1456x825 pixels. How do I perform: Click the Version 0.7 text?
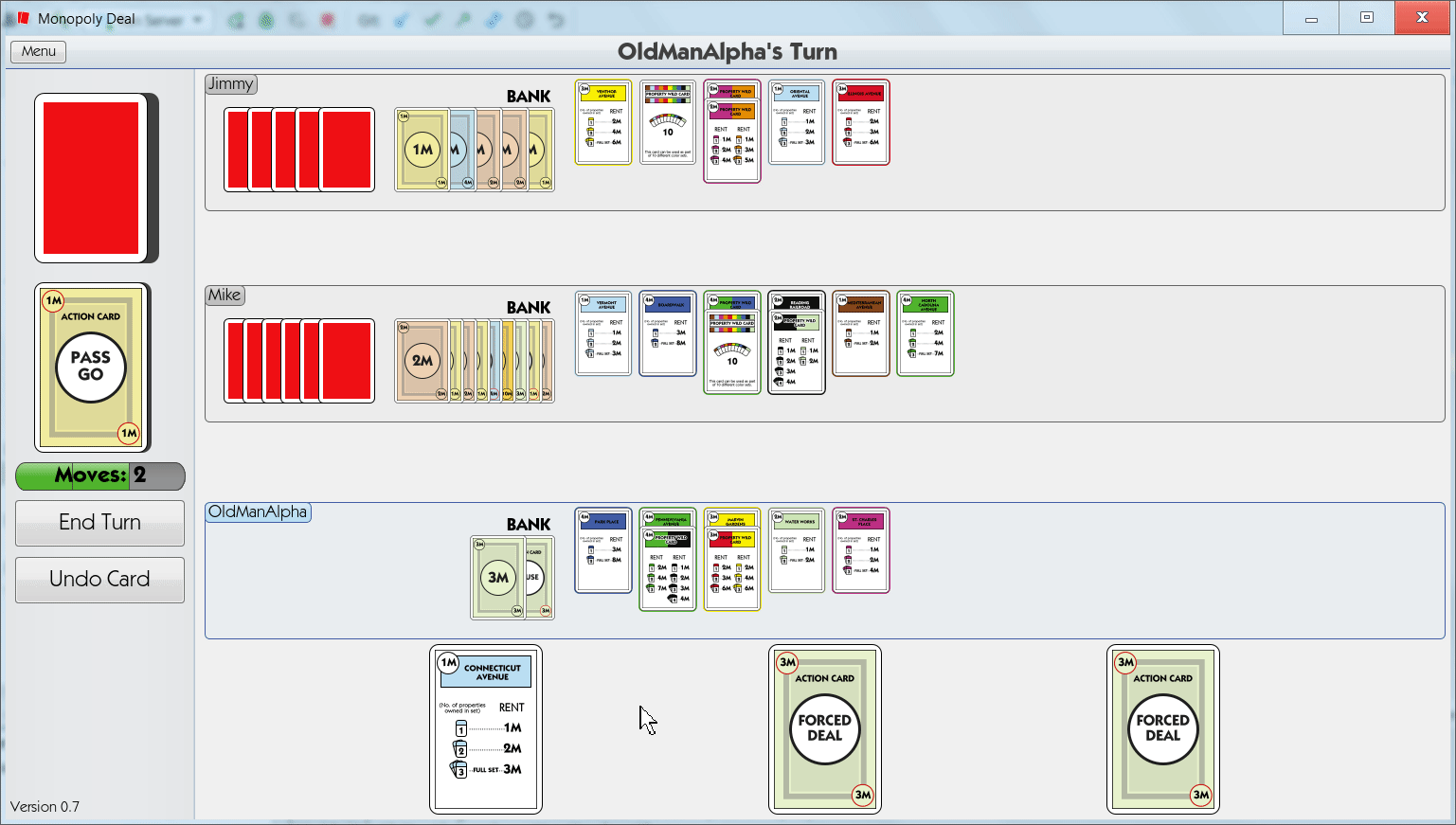45,807
